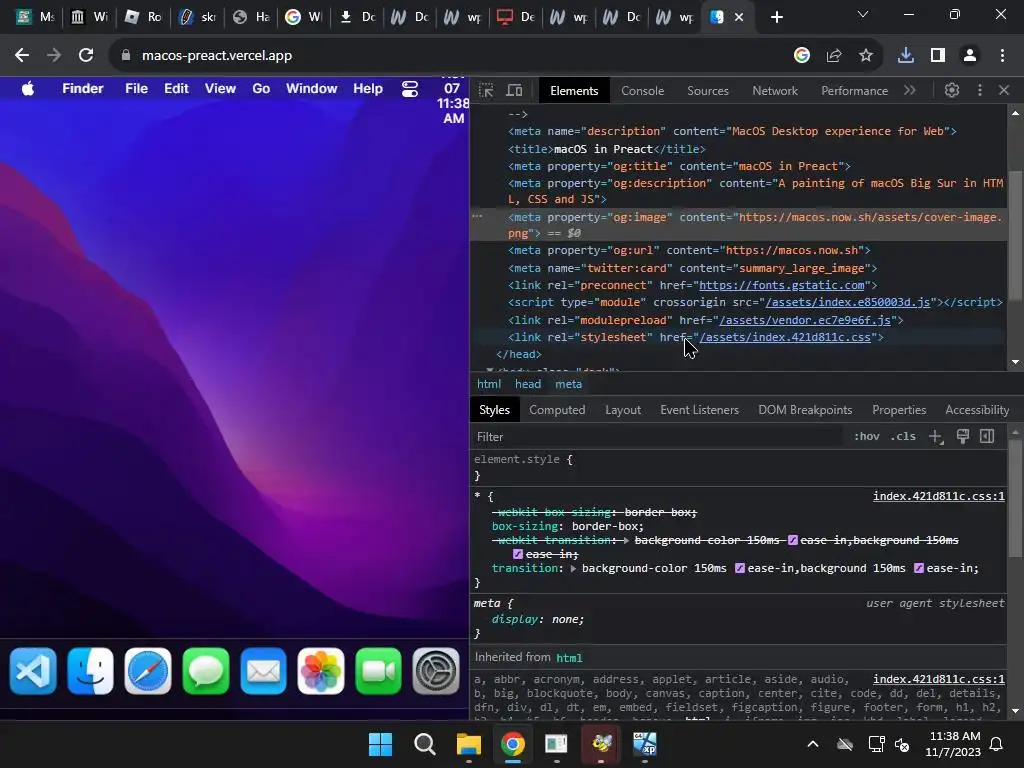
Task: Launch Safari from the dock
Action: 148,671
